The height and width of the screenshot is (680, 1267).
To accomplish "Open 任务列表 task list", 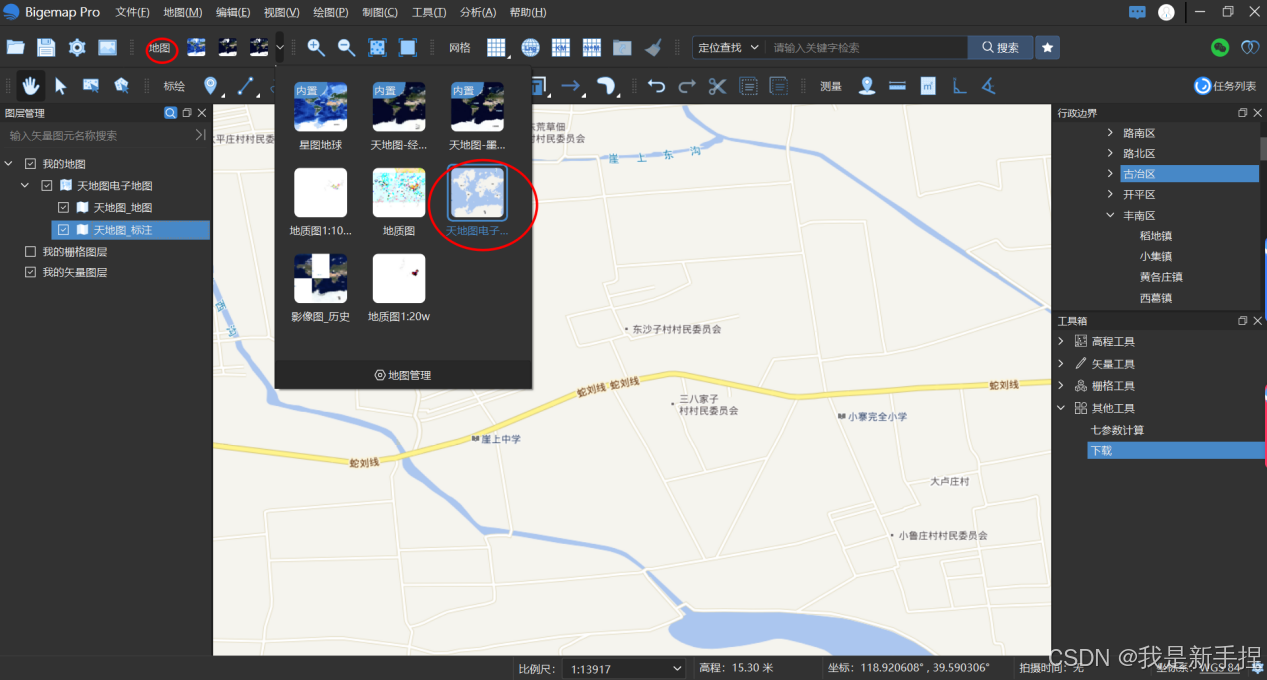I will [x=1225, y=86].
